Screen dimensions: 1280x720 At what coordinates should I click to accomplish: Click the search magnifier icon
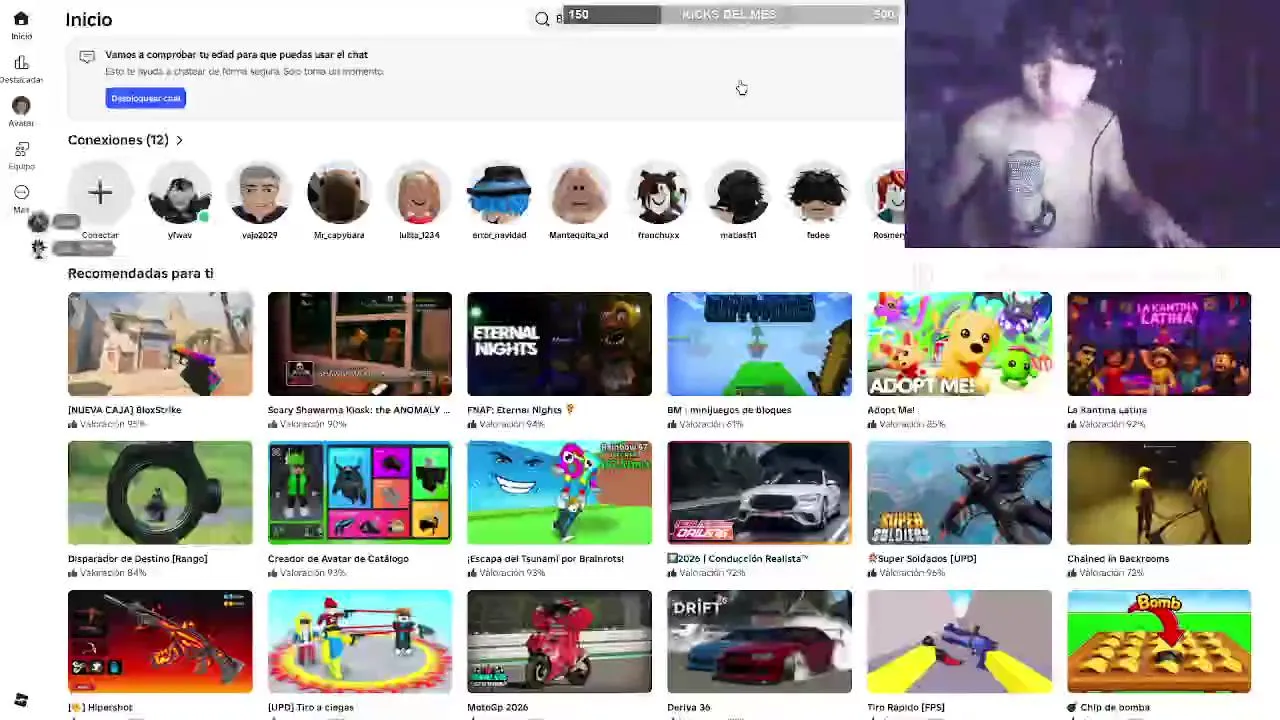(542, 19)
